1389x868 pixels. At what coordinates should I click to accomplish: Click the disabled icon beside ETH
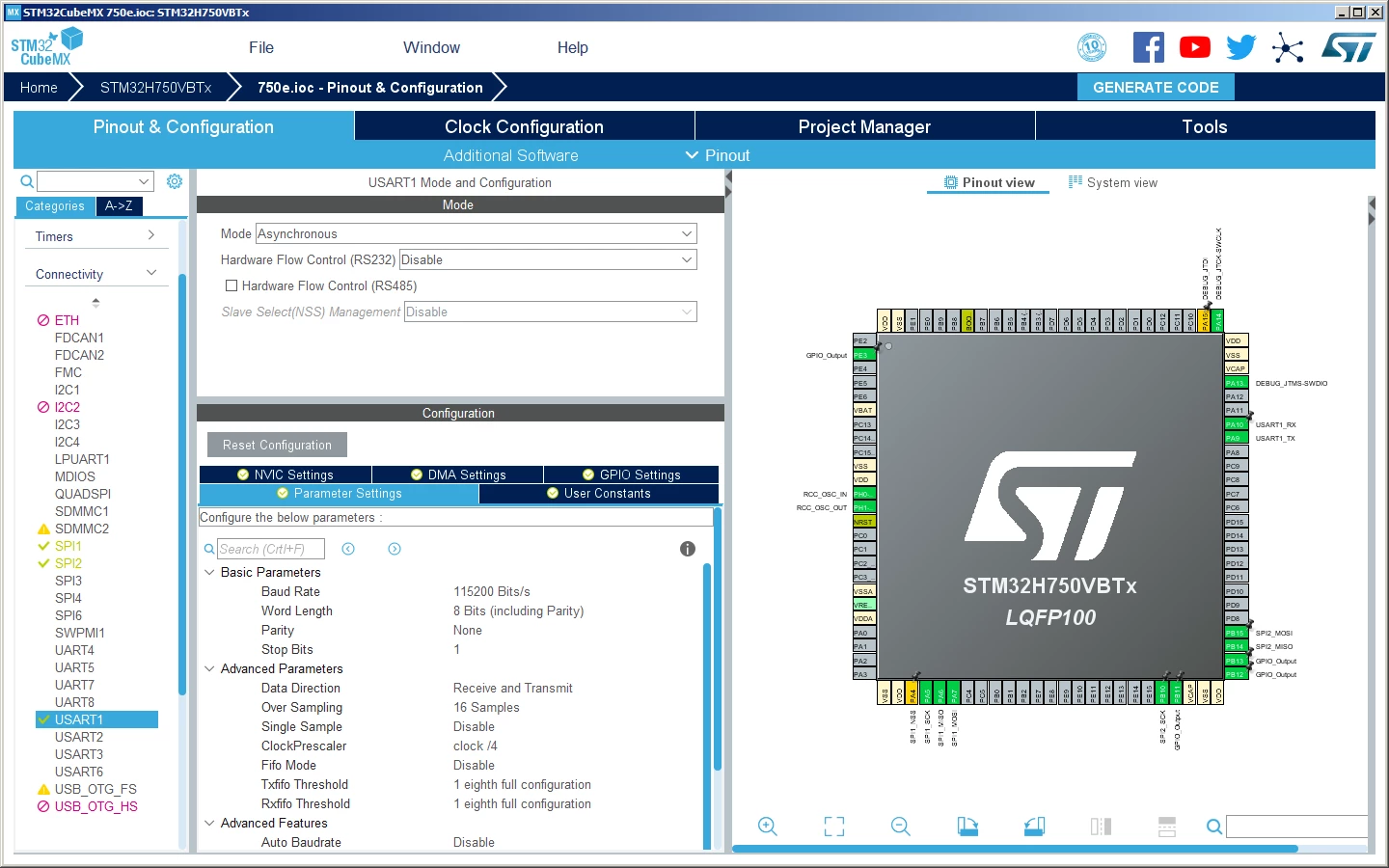click(43, 320)
